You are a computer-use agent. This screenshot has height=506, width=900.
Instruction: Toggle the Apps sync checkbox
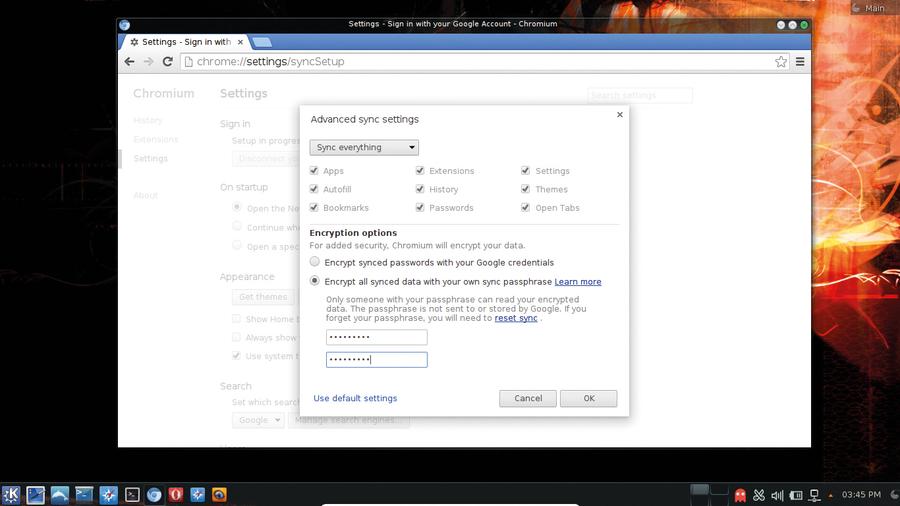[x=314, y=171]
